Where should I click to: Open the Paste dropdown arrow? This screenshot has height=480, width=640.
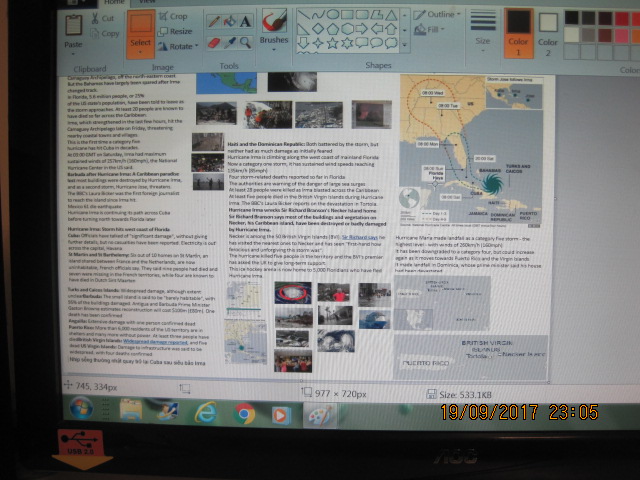coord(73,53)
